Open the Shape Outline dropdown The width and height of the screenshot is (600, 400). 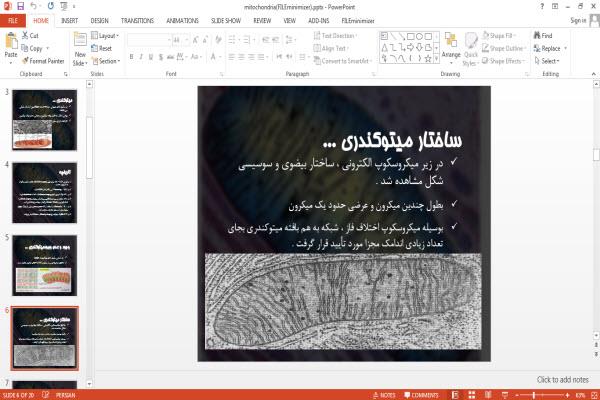pos(504,48)
